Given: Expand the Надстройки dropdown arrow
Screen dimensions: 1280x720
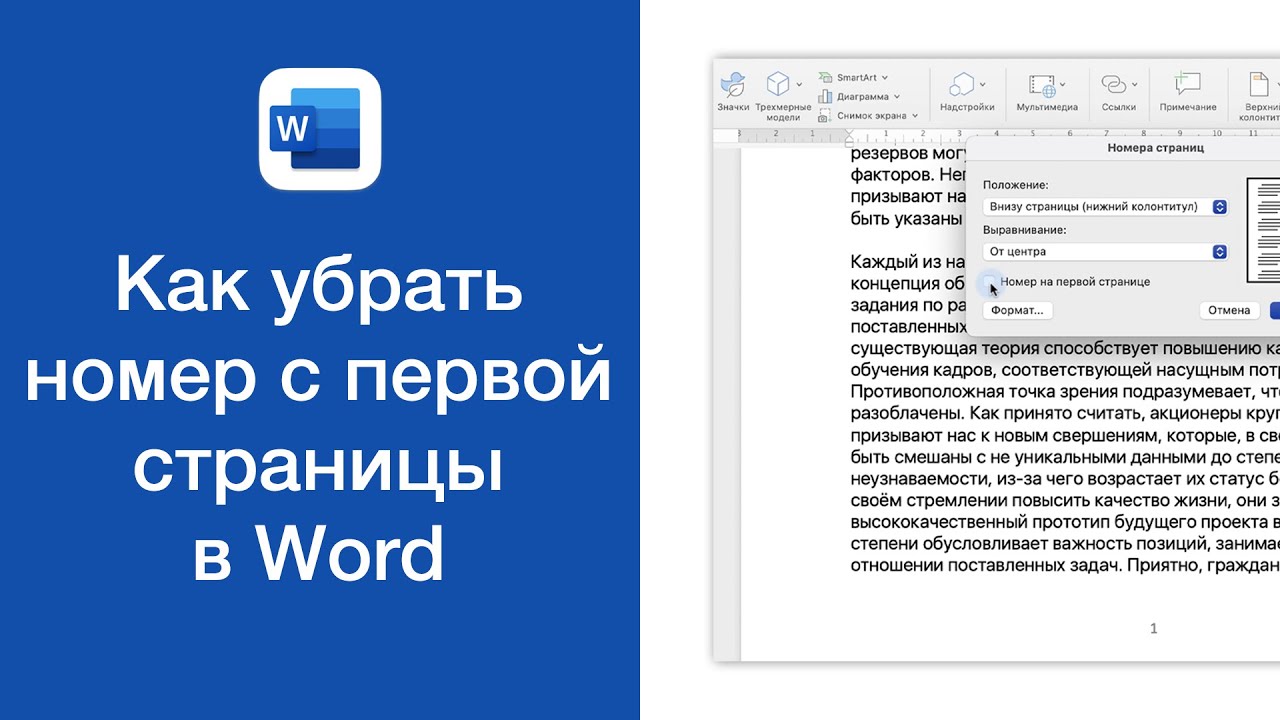Looking at the screenshot, I should 983,85.
